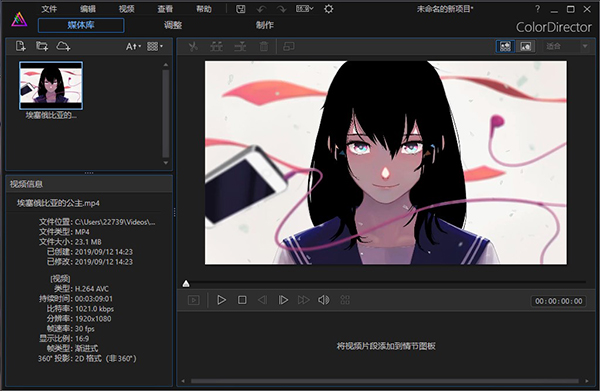The image size is (600, 391).
Task: Click the library scroll down arrow
Action: click(x=166, y=163)
